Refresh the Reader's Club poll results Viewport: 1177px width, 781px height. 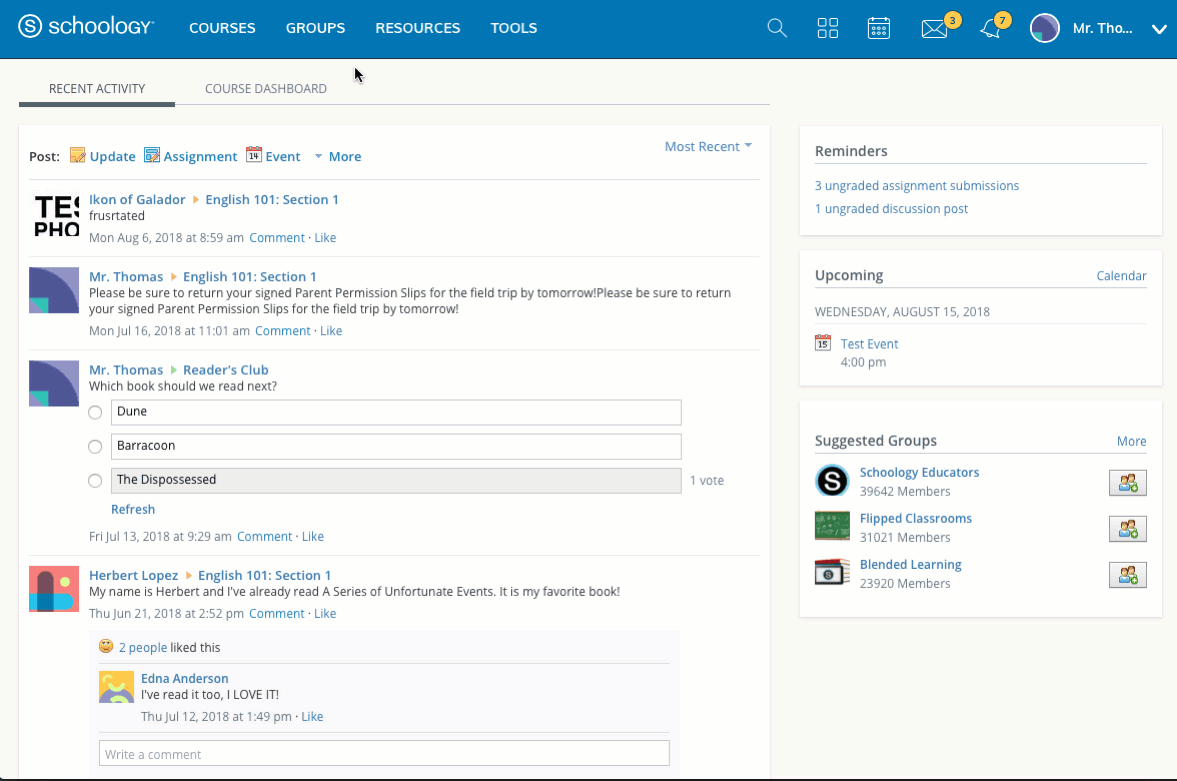click(133, 509)
